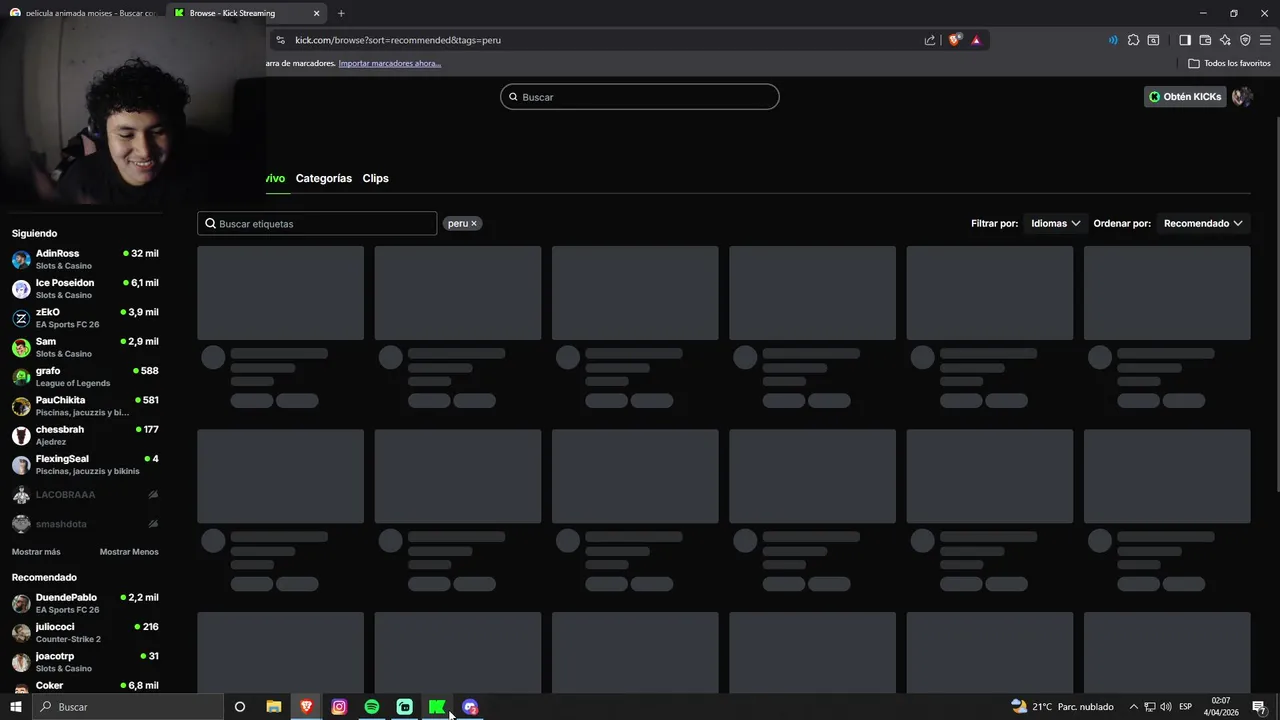Click the tab search toolbar icon

[x=1153, y=40]
